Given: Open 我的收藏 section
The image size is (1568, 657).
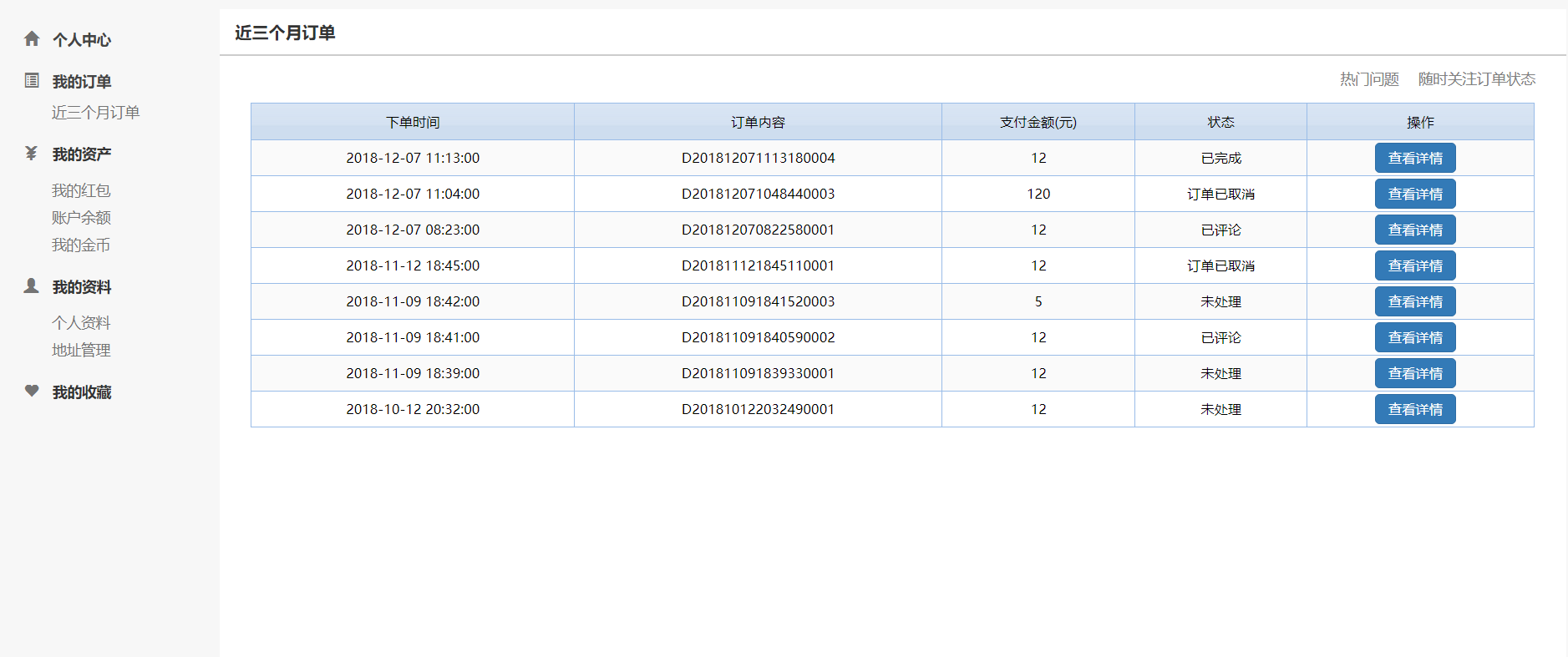Looking at the screenshot, I should pos(82,392).
